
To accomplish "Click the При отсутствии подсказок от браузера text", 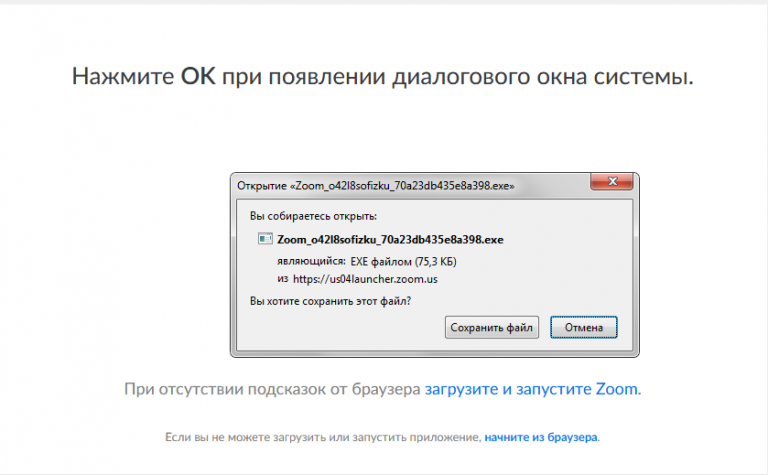I will (272, 389).
